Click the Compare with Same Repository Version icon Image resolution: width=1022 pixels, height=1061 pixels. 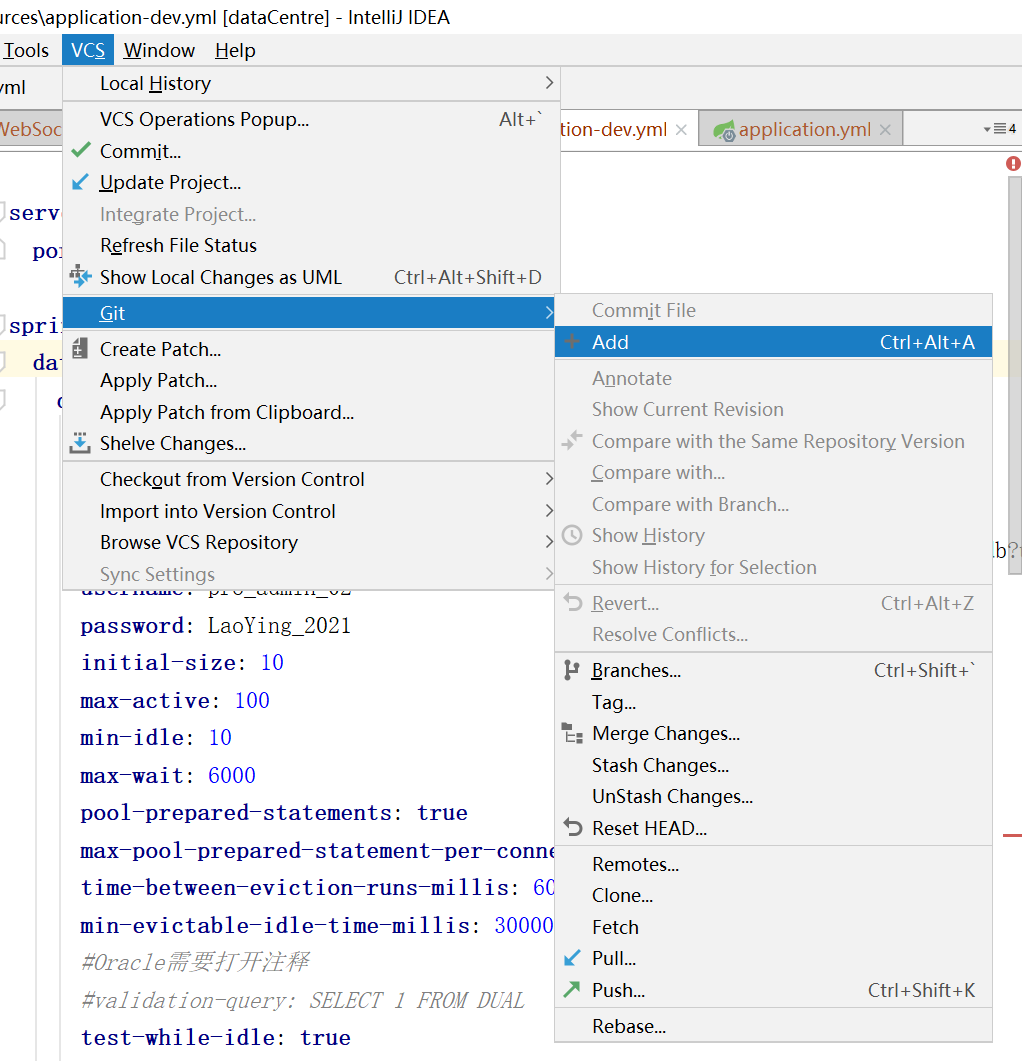(x=572, y=441)
